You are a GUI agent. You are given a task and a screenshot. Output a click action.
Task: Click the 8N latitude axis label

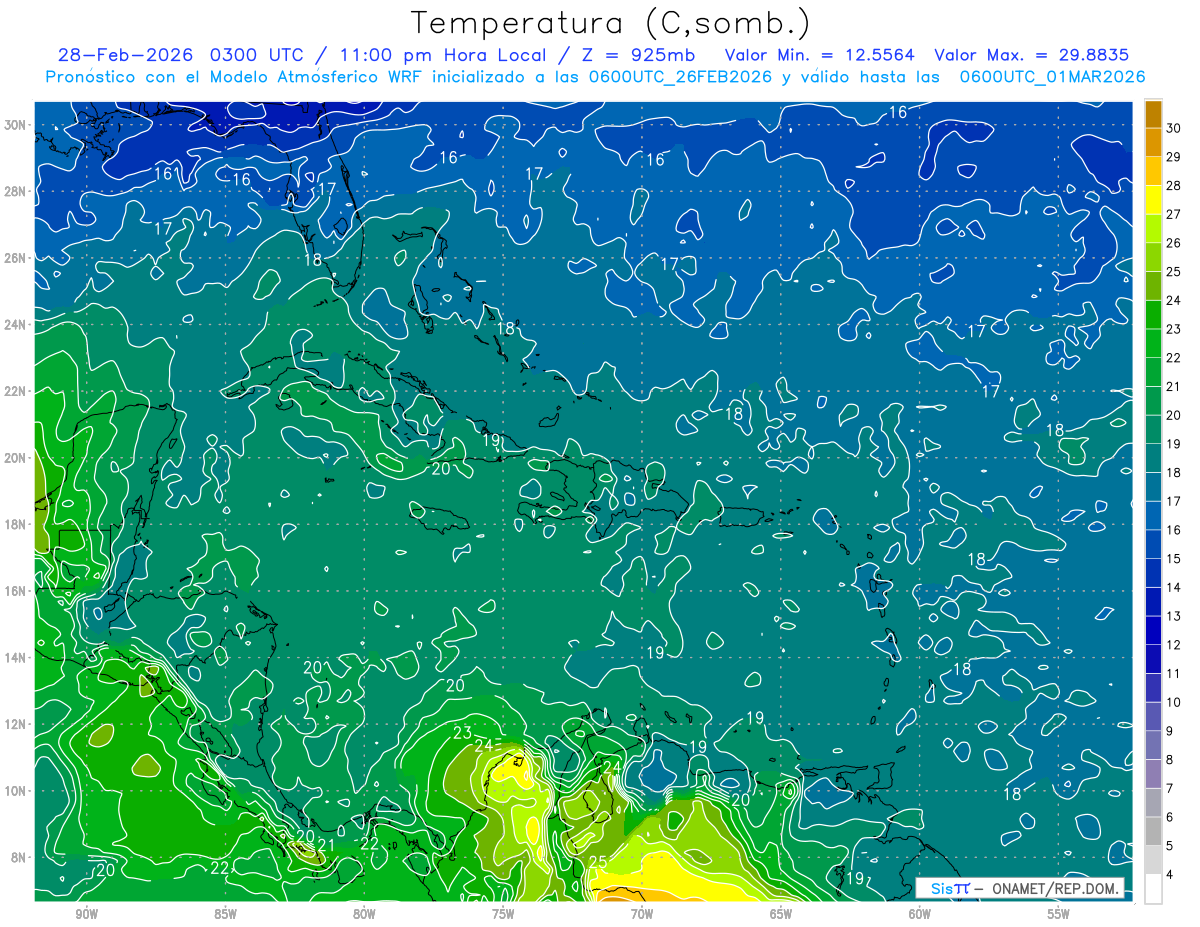[x=20, y=857]
